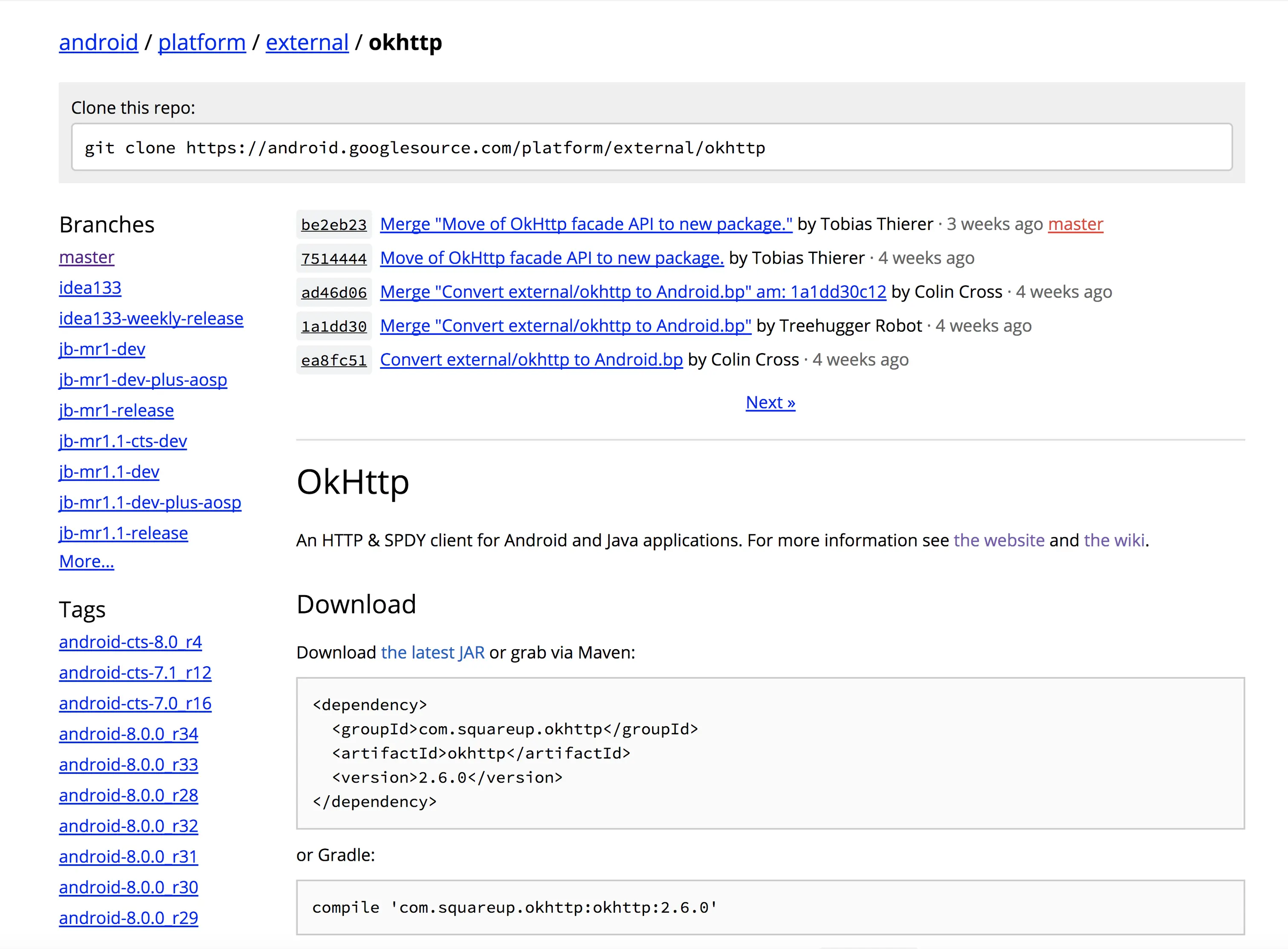Open "Move of OkHttp facade API to new package." commit
The height and width of the screenshot is (949, 1288).
[552, 258]
